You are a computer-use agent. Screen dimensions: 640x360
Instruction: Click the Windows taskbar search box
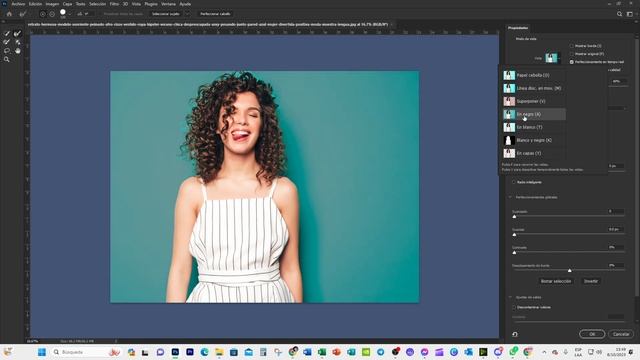87,352
